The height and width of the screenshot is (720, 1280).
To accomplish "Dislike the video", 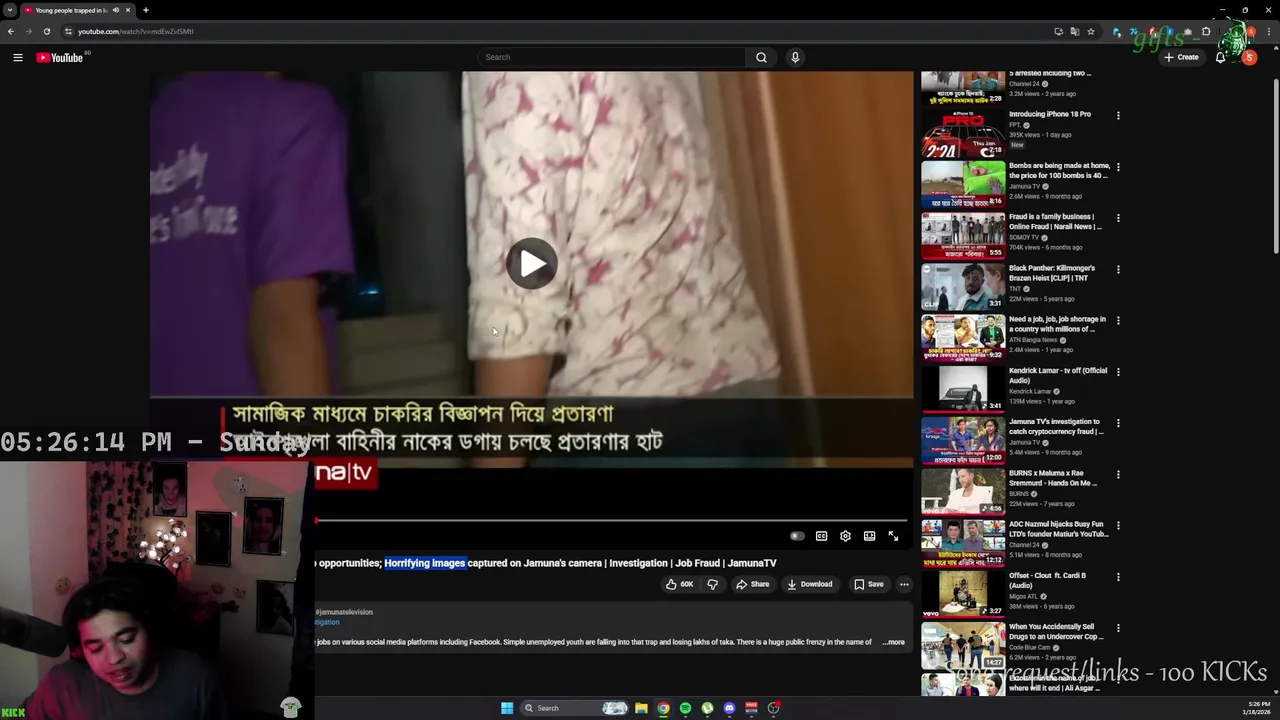I will tap(712, 584).
